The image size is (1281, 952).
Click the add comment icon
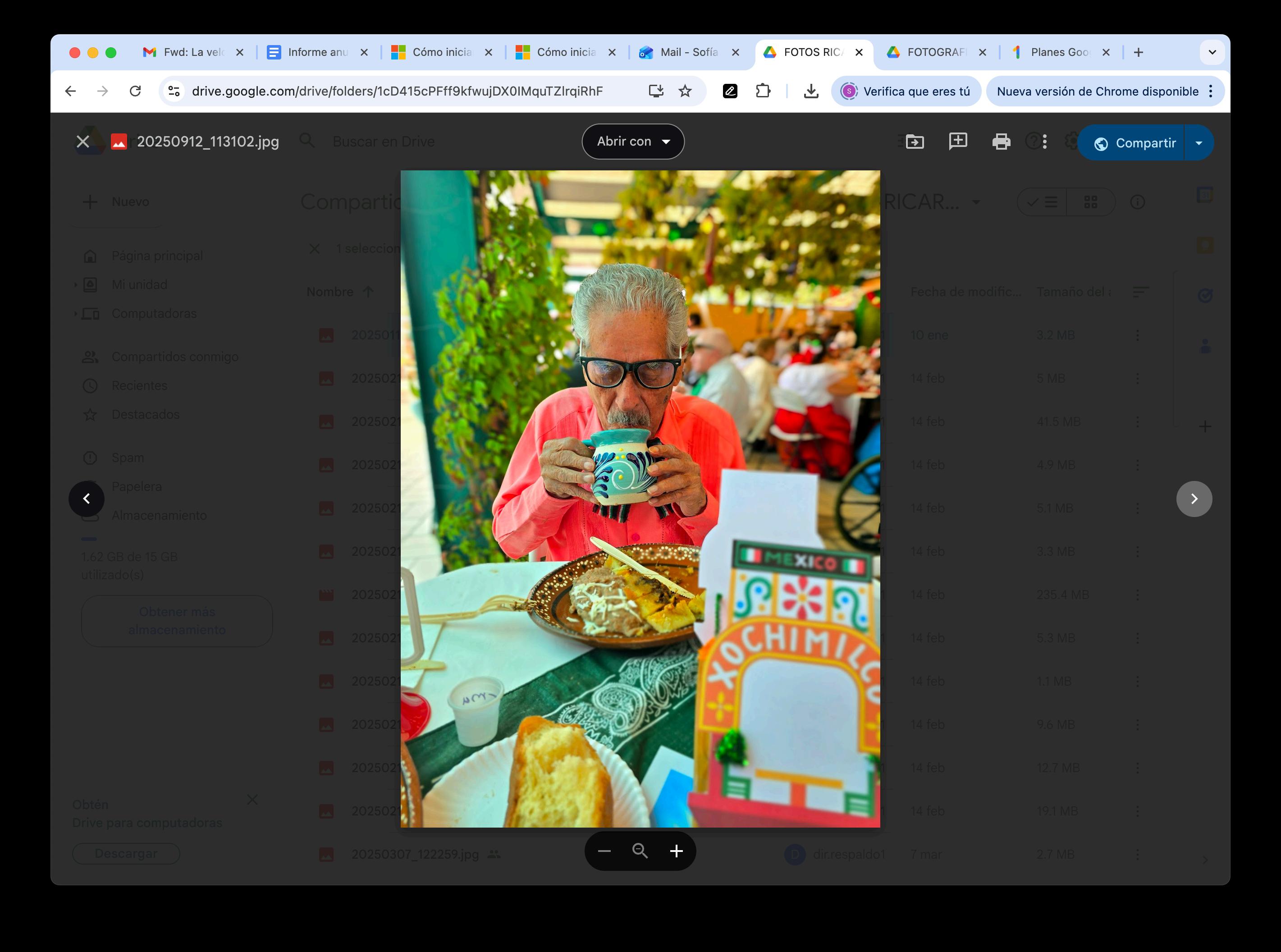click(x=958, y=142)
